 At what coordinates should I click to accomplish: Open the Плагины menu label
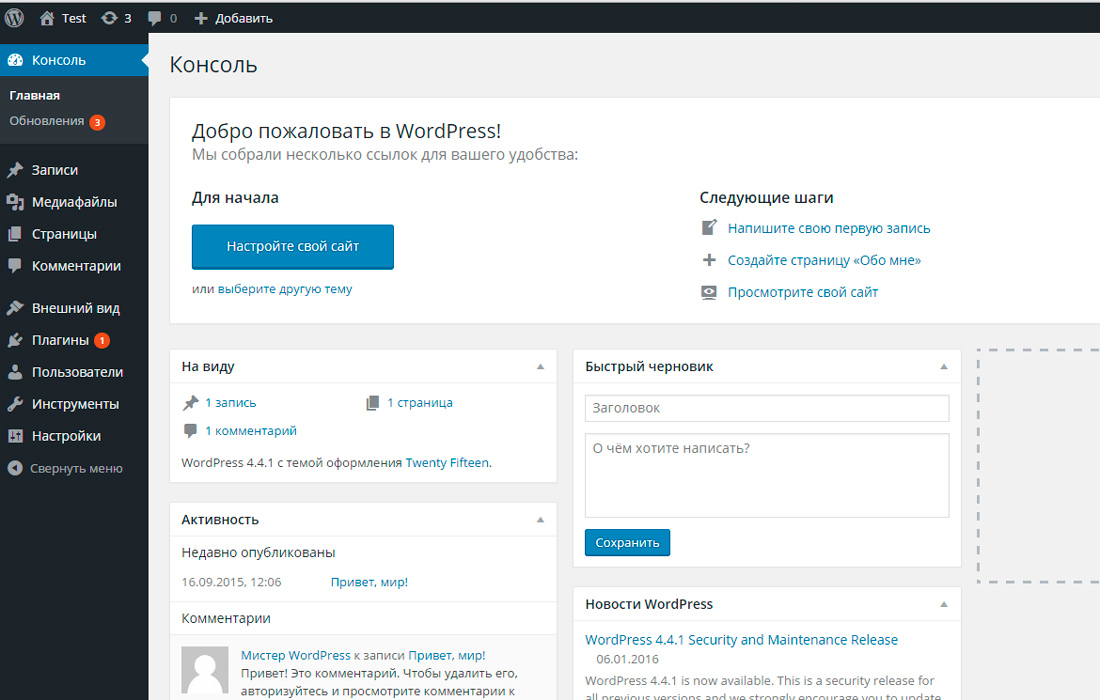(60, 341)
